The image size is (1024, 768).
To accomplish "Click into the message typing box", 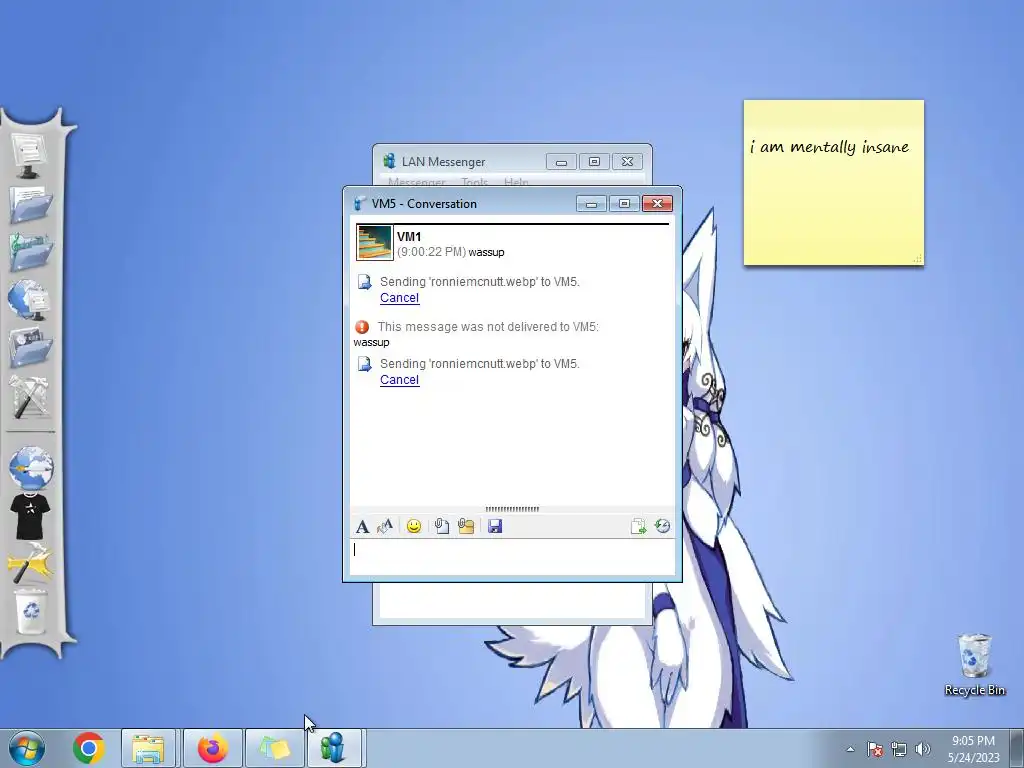I will [512, 557].
